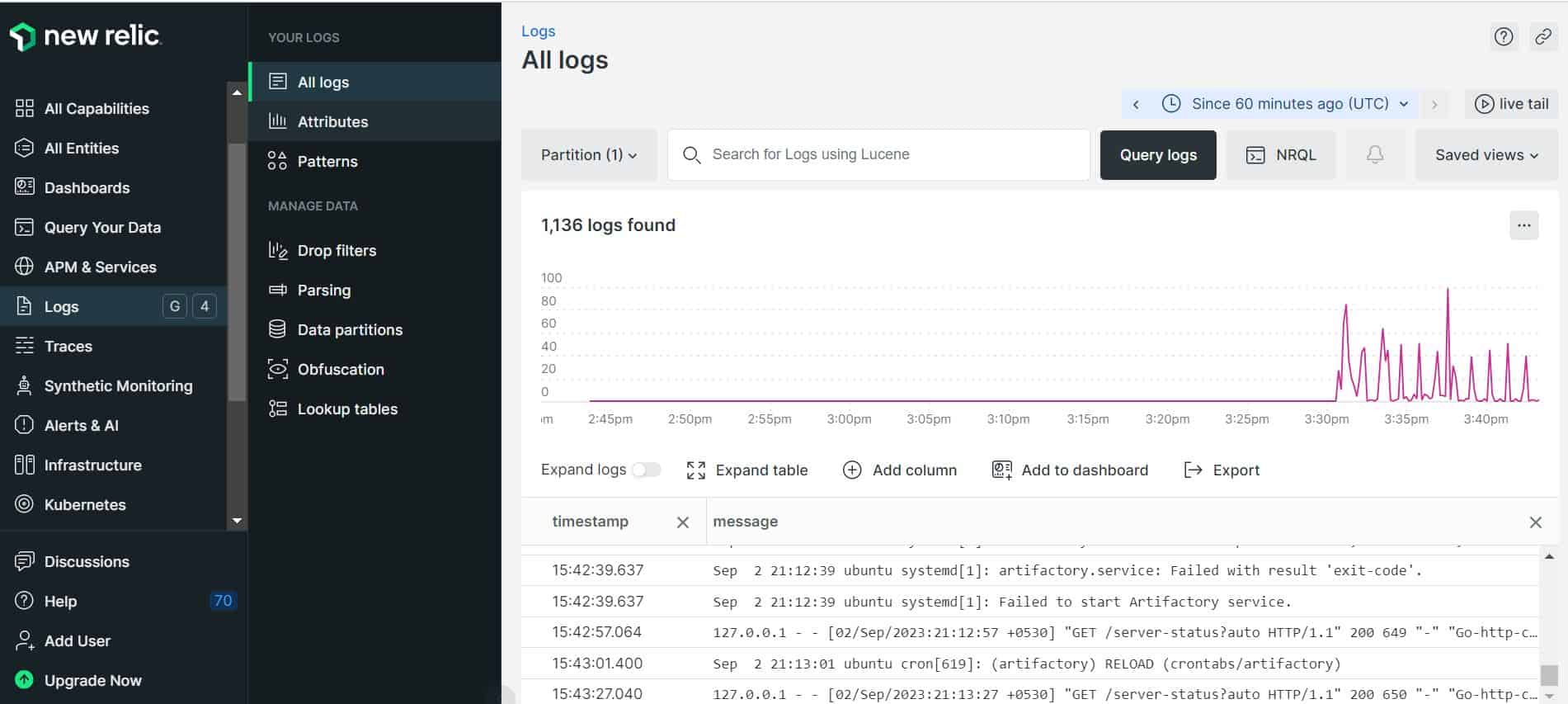Open All Capabilities grid icon
Viewport: 1568px width, 704px height.
pyautogui.click(x=25, y=108)
